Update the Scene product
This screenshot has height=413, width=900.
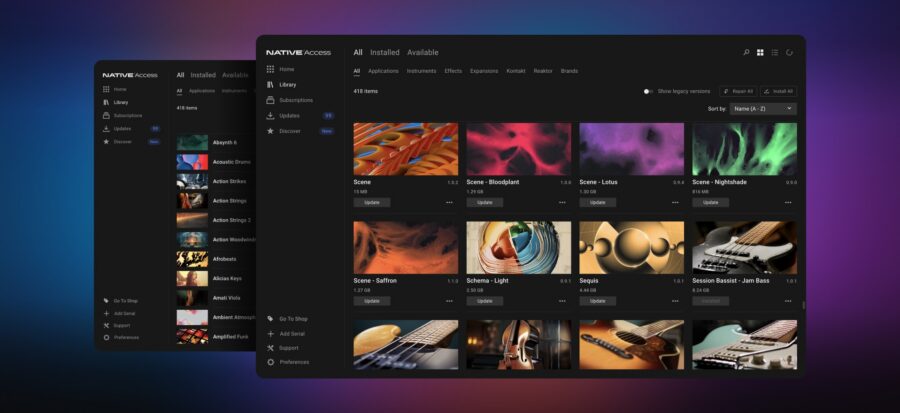372,202
